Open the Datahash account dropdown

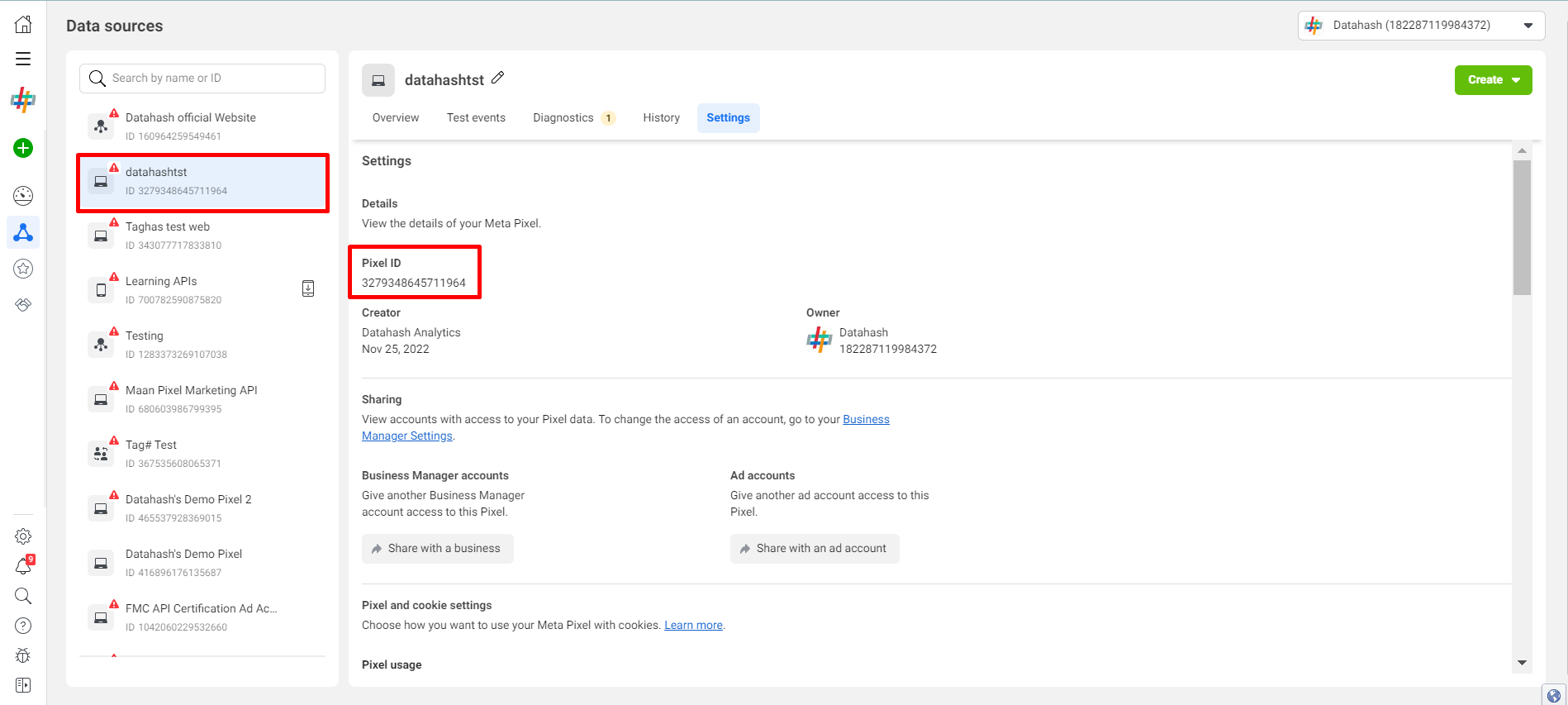[x=1421, y=26]
